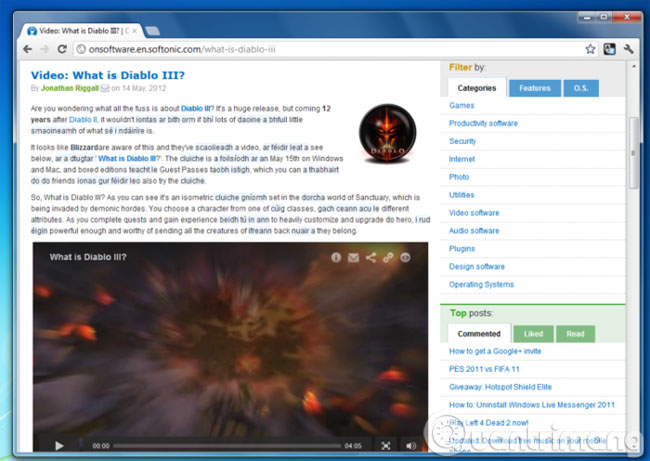Click the email envelope next to Jonathan Riggall
Screen dimensions: 650x461
click(x=105, y=88)
